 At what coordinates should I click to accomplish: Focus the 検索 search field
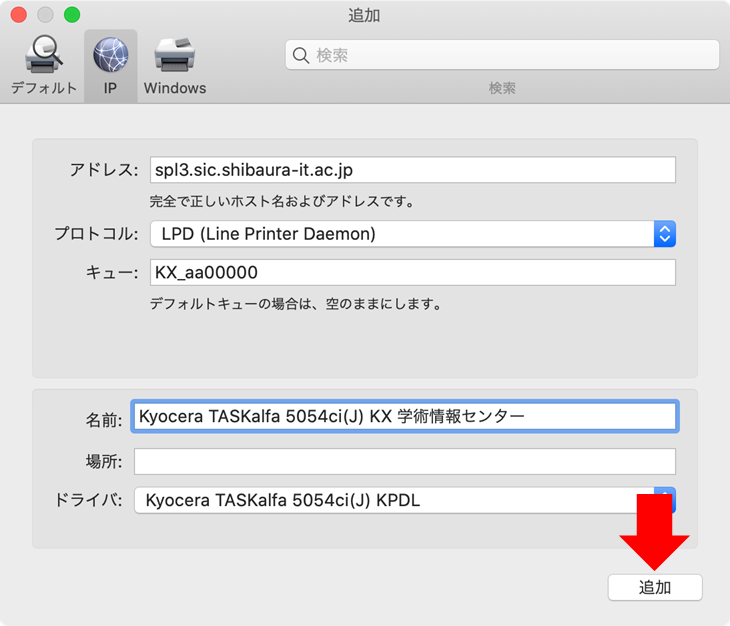pos(502,55)
